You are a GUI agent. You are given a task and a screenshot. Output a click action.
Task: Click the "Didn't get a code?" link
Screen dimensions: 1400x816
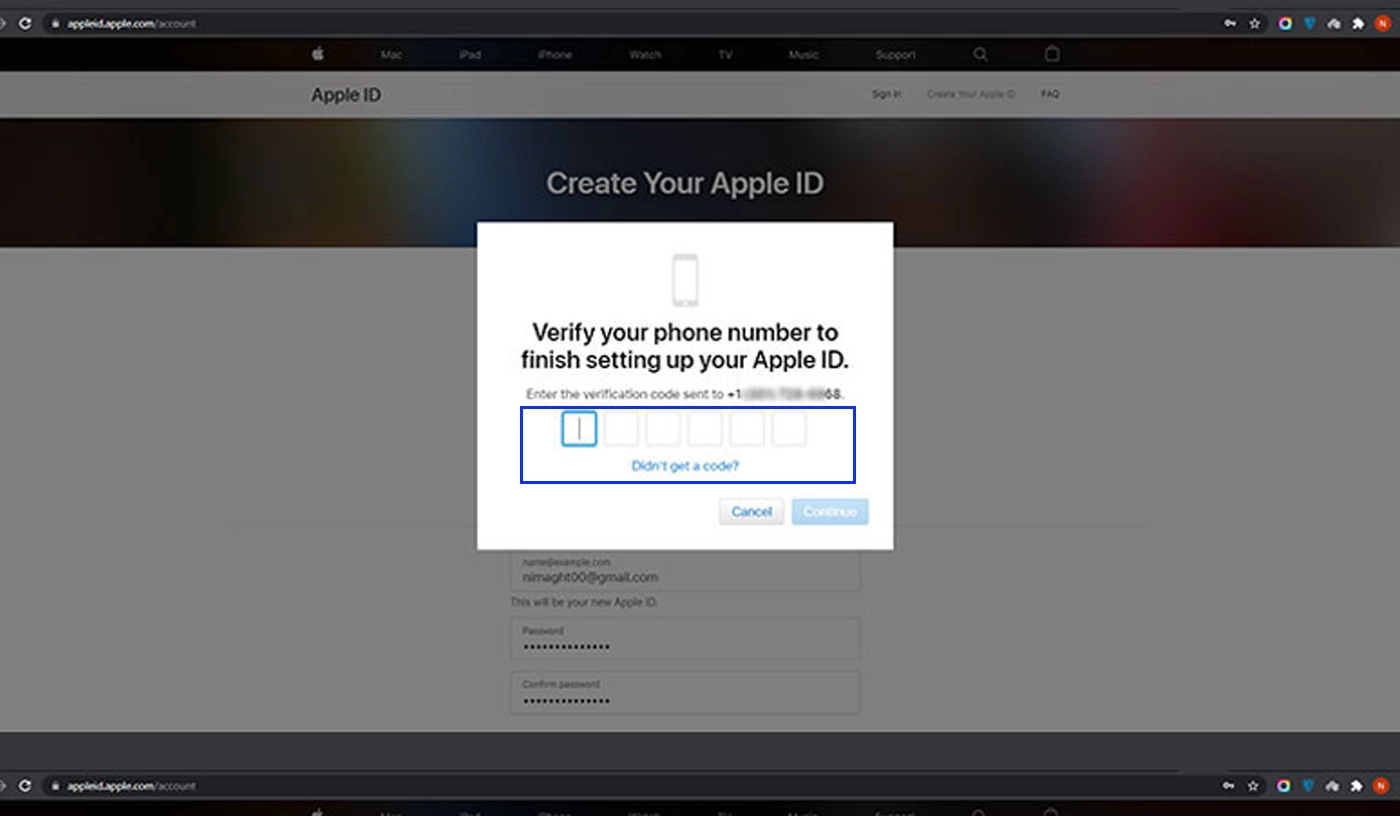coord(685,466)
